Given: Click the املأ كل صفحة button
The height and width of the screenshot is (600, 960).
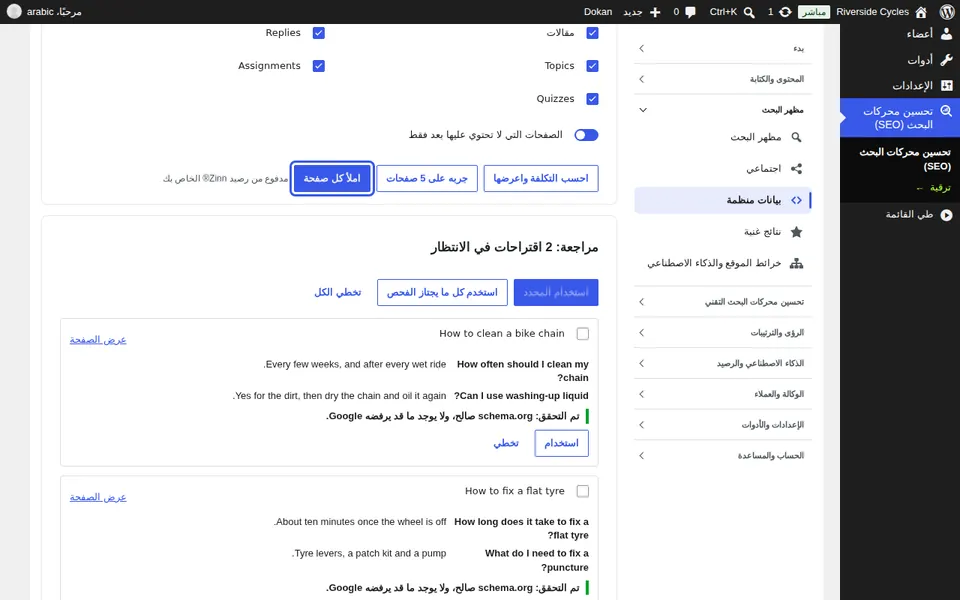Looking at the screenshot, I should coord(332,178).
